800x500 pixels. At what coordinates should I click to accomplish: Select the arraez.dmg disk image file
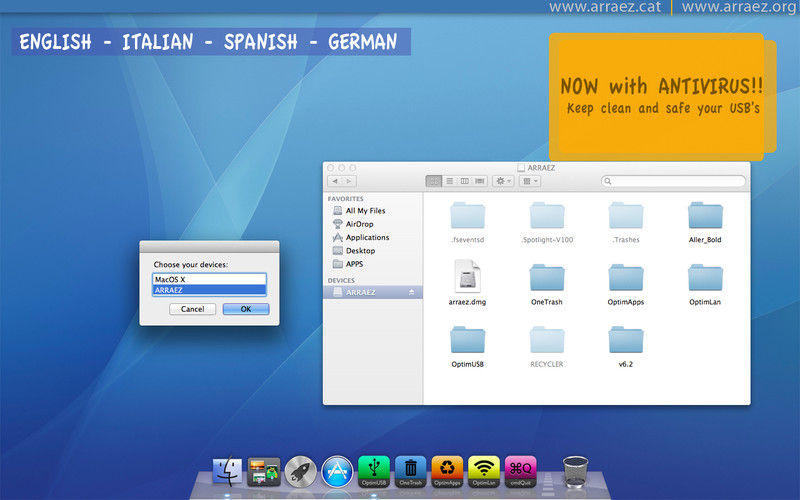coord(467,283)
